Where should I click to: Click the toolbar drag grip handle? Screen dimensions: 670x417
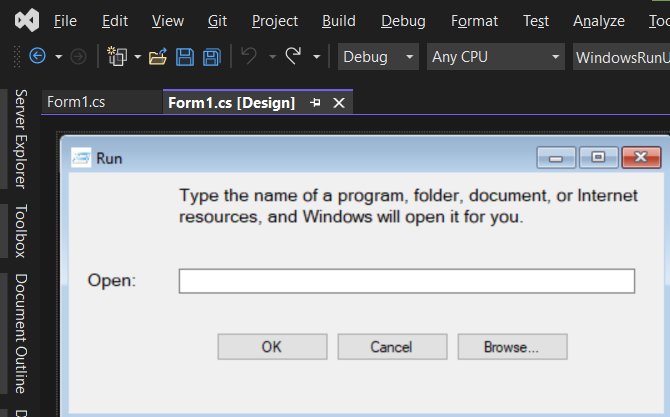pos(17,56)
